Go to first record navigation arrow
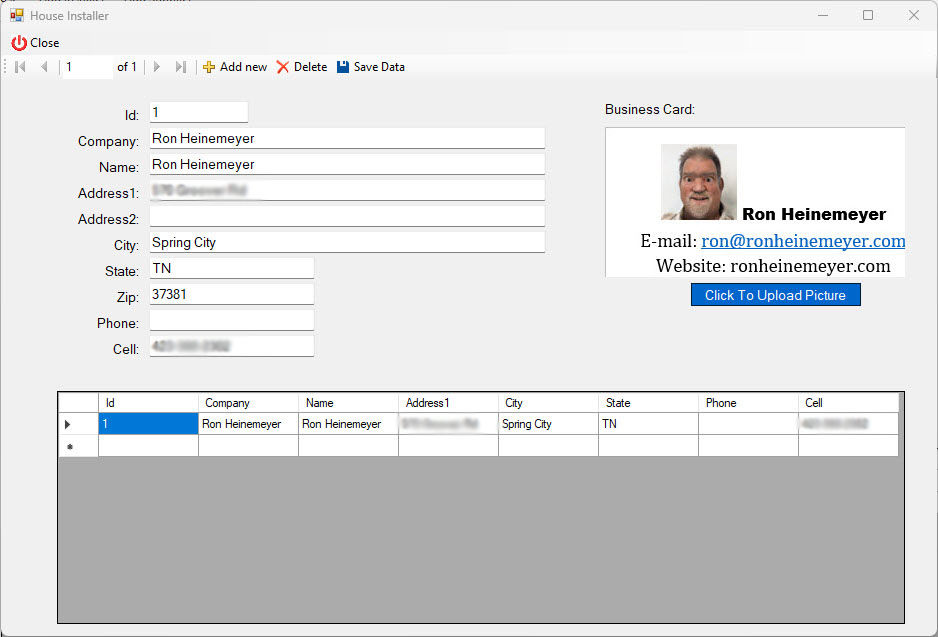 click(20, 67)
